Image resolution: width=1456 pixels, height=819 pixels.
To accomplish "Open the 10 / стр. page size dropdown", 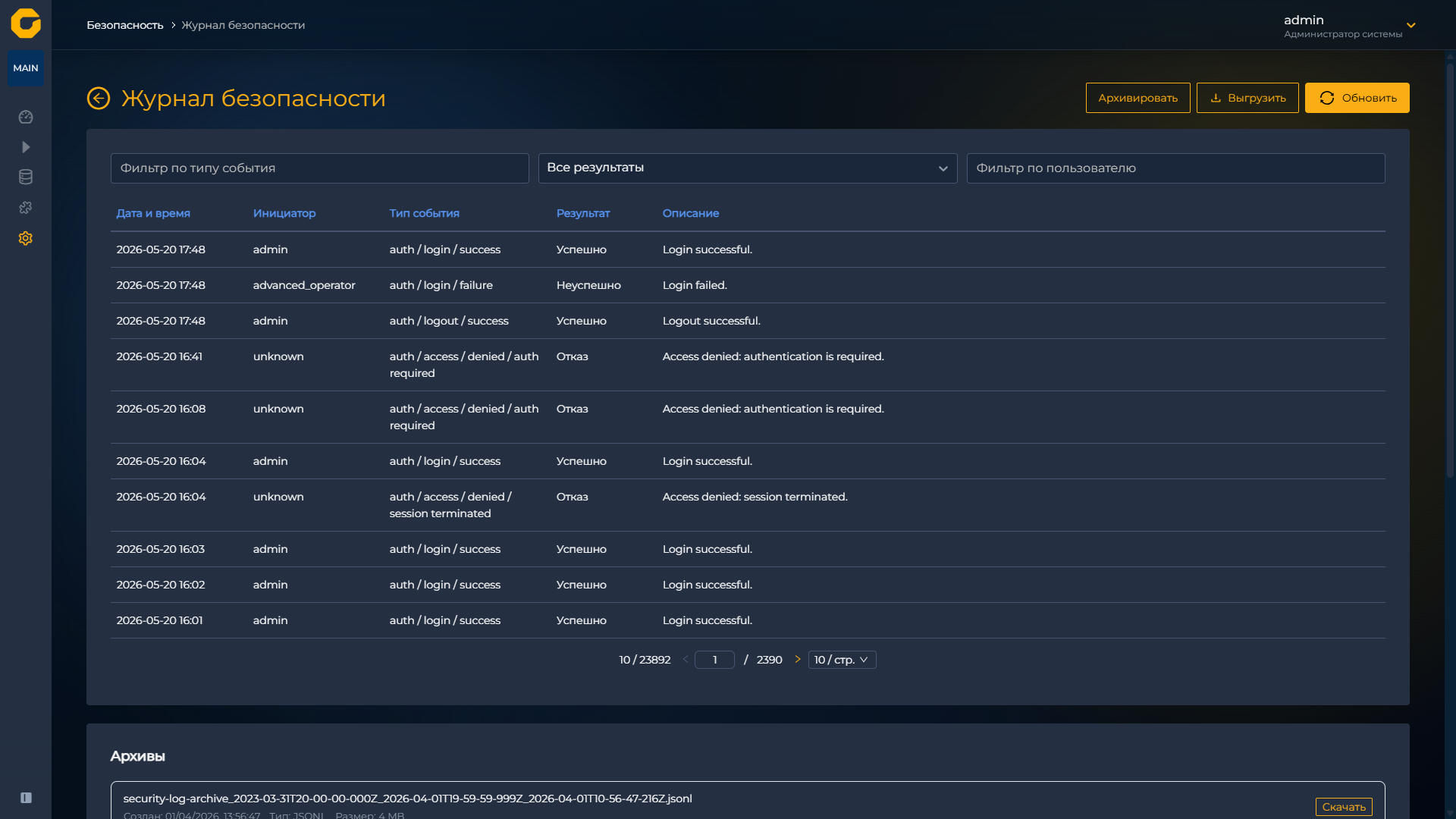I will [842, 660].
